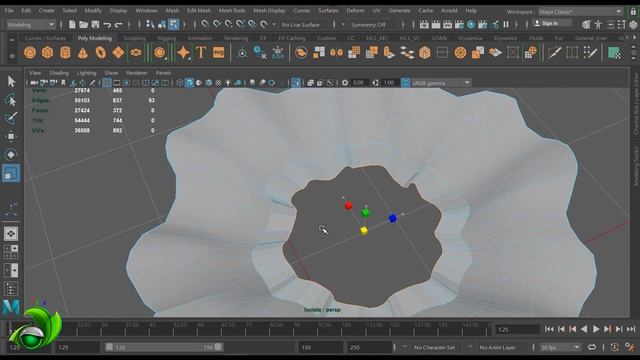Toggle the playback loop button
640x360 pixels.
pyautogui.click(x=592, y=347)
